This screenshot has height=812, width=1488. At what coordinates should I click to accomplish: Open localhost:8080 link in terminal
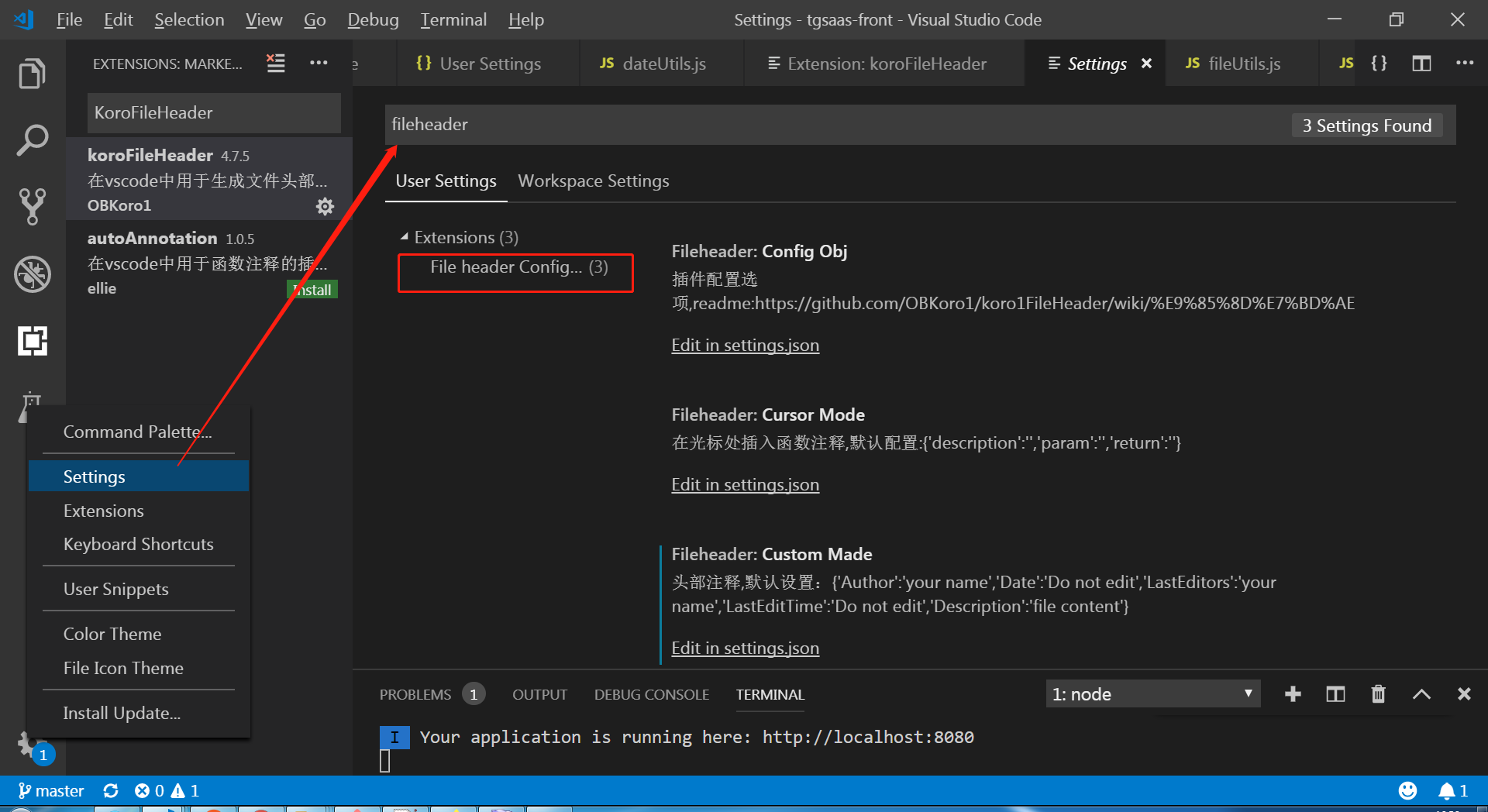tap(868, 737)
